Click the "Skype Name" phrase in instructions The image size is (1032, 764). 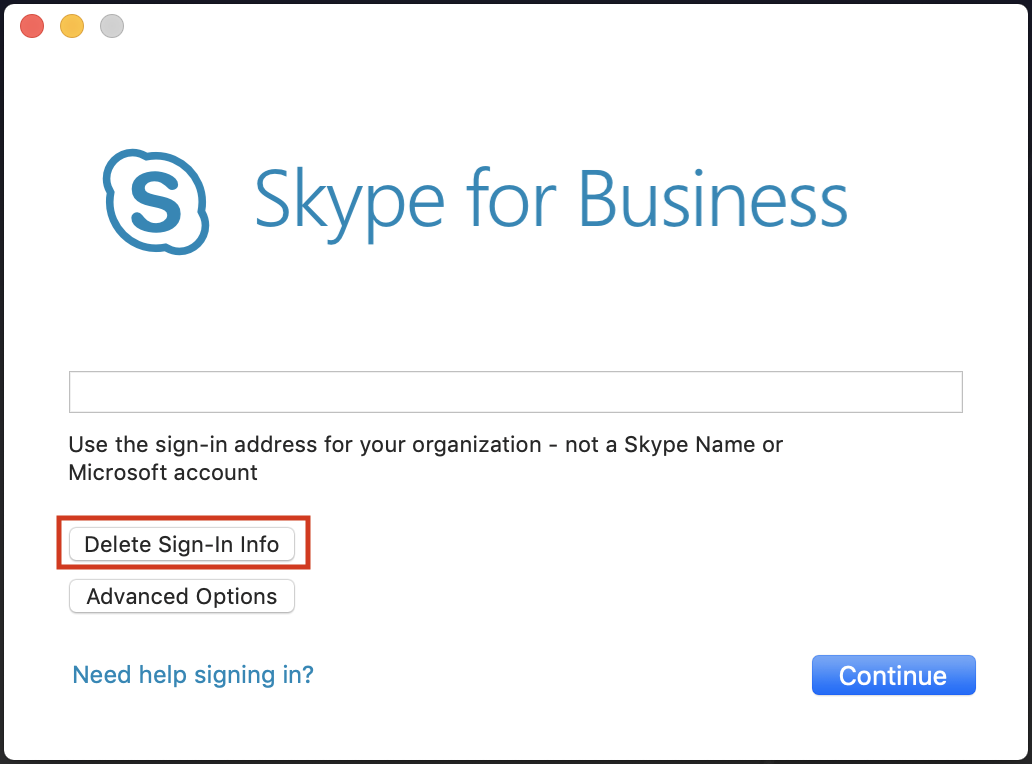tap(690, 445)
